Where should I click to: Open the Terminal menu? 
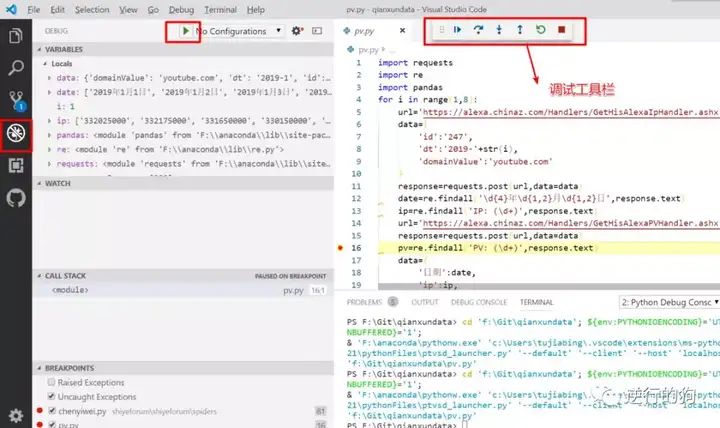pyautogui.click(x=220, y=10)
